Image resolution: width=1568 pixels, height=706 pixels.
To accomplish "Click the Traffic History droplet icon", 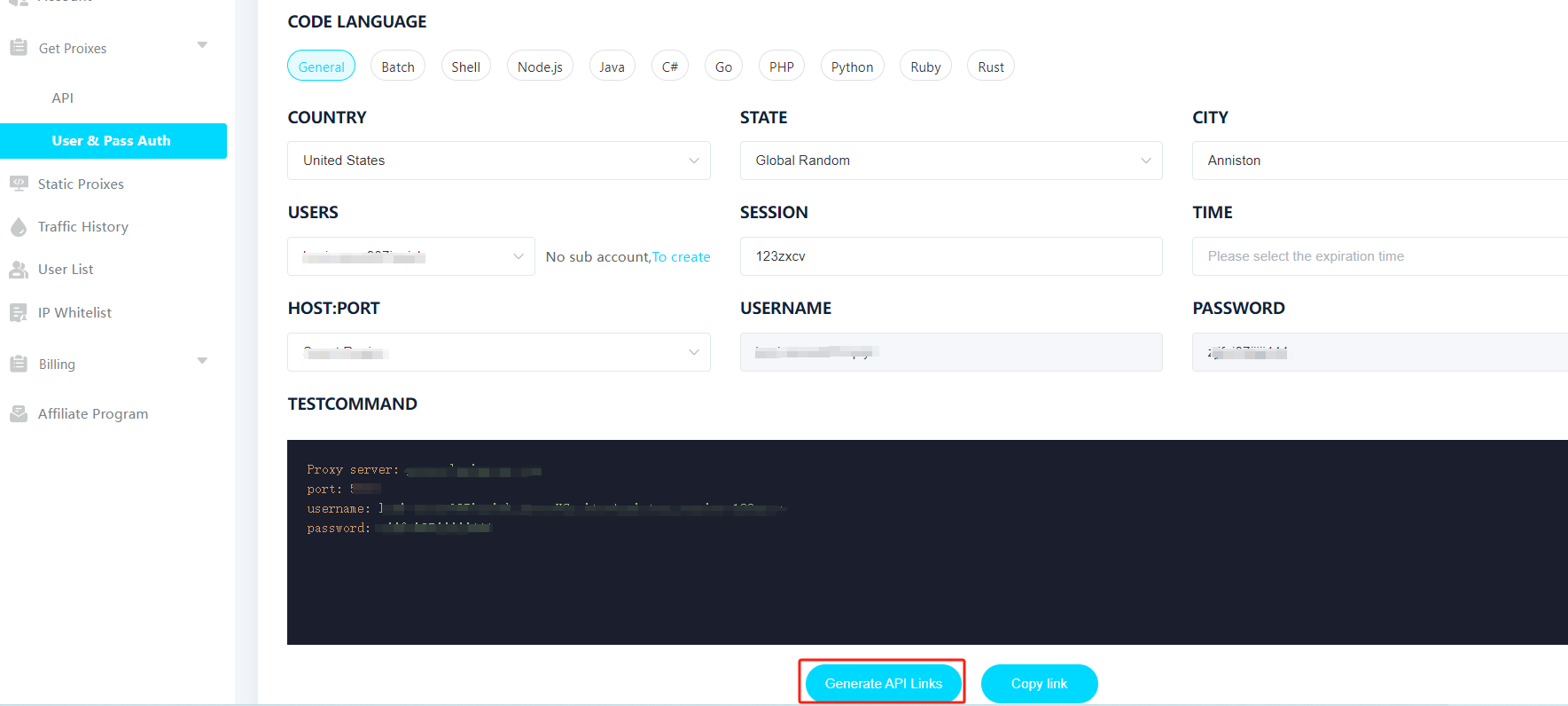I will (19, 227).
